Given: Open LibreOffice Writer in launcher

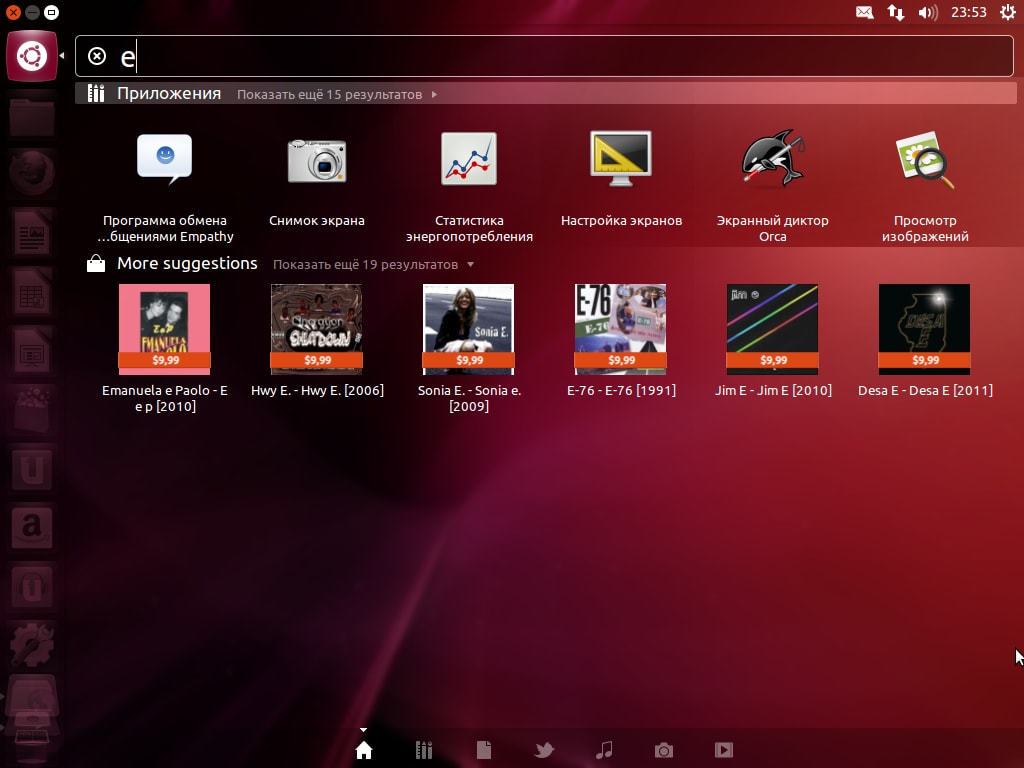Looking at the screenshot, I should tap(31, 231).
